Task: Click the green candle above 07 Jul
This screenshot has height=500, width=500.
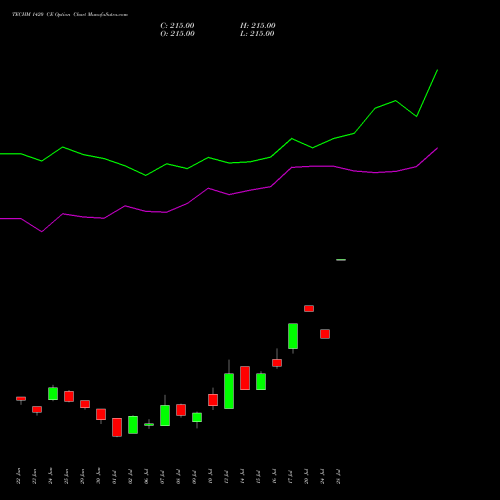Action: coord(165,415)
